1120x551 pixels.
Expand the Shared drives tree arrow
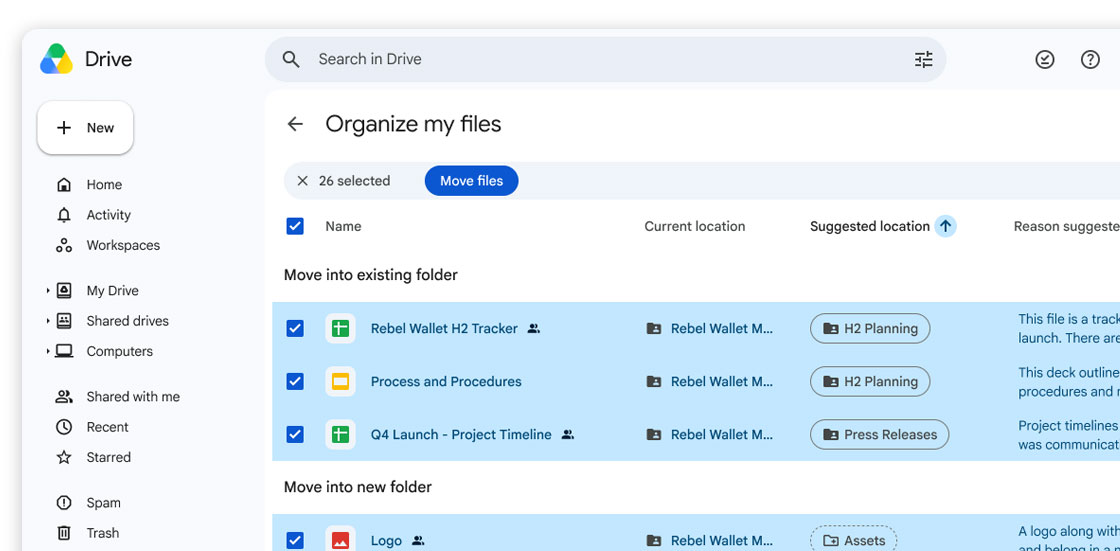pyautogui.click(x=48, y=321)
